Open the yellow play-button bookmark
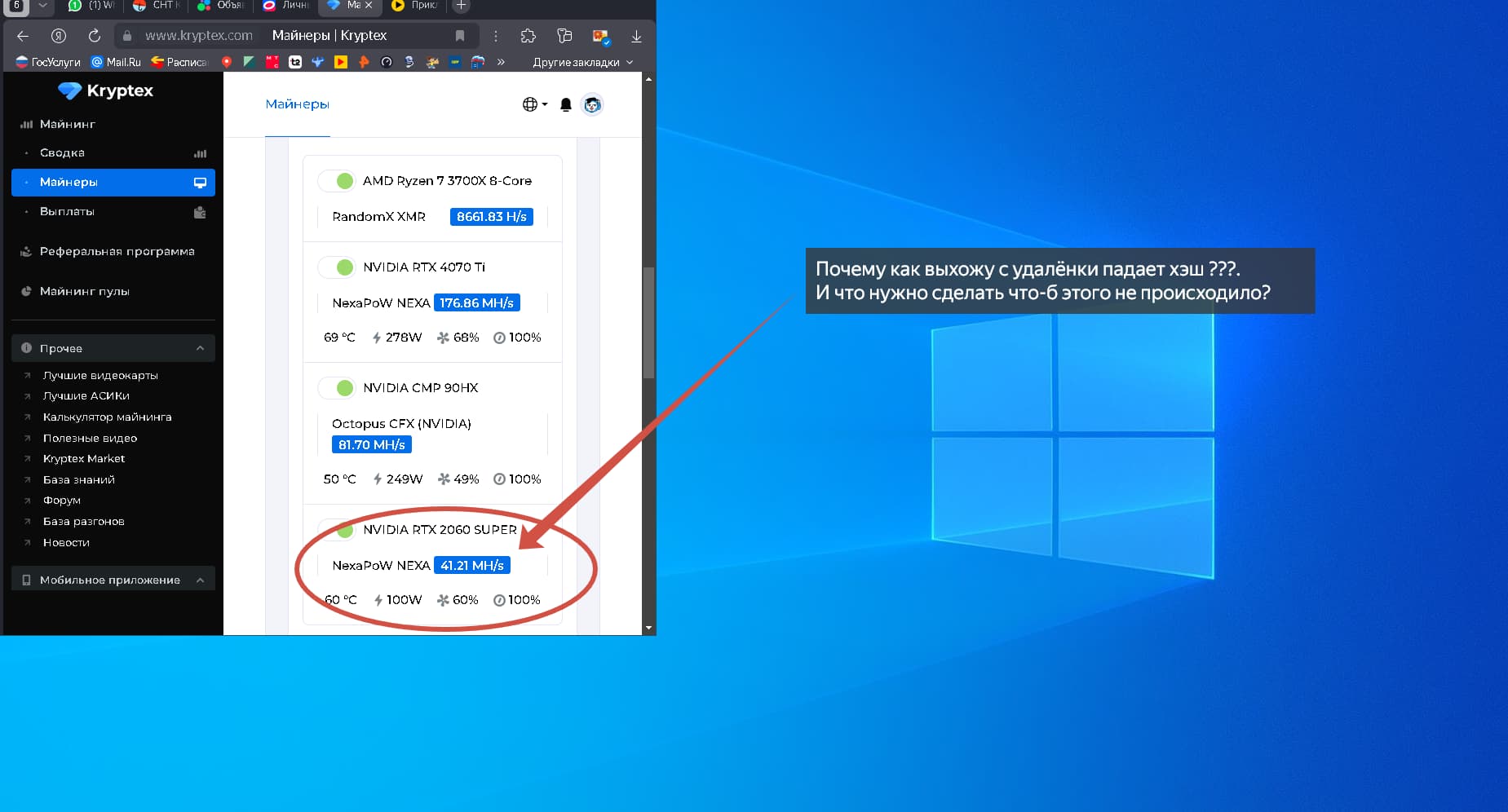1508x812 pixels. click(341, 62)
